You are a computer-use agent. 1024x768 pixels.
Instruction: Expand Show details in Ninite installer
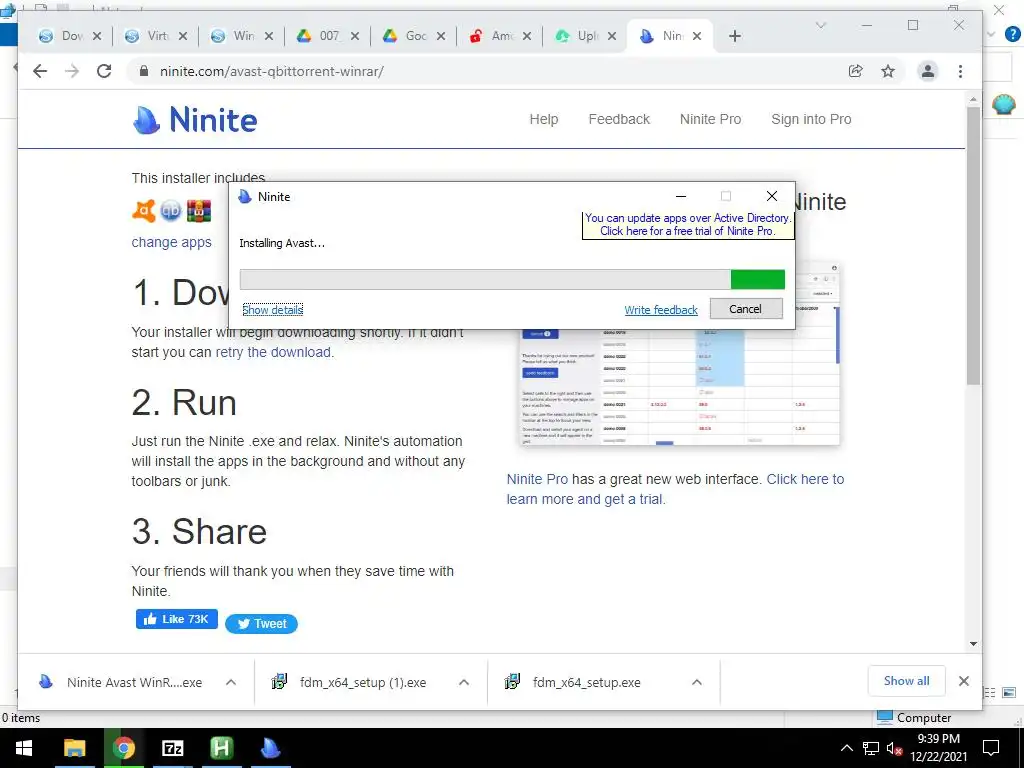coord(272,310)
